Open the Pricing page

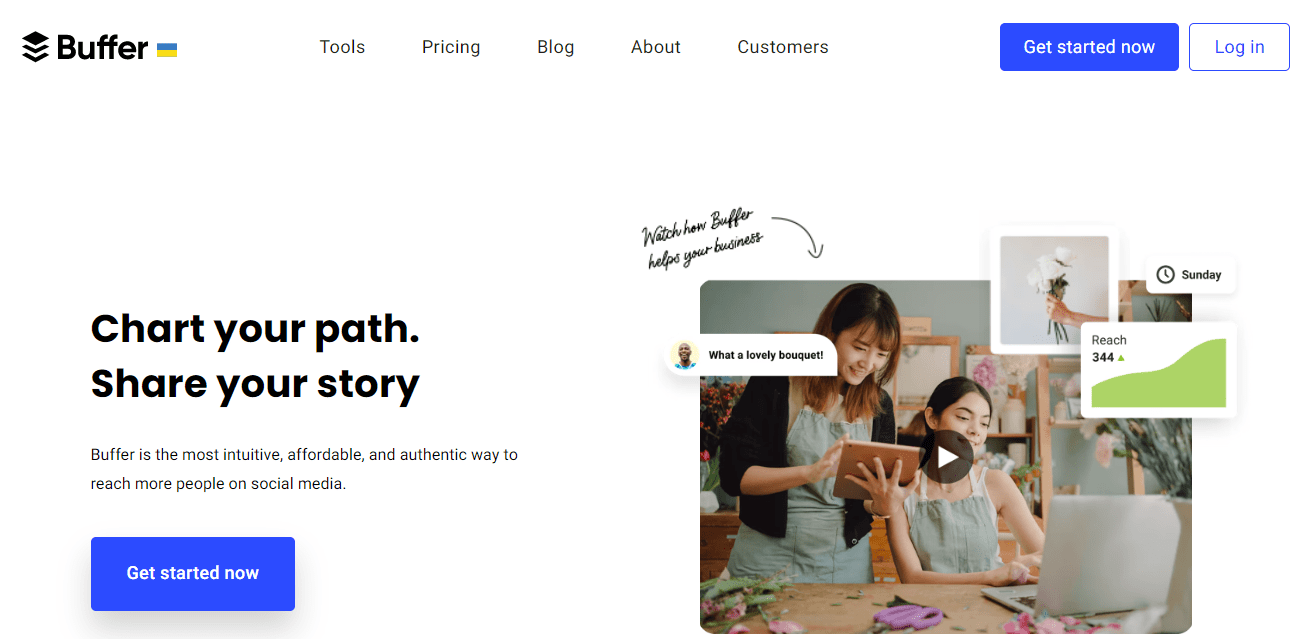(451, 47)
